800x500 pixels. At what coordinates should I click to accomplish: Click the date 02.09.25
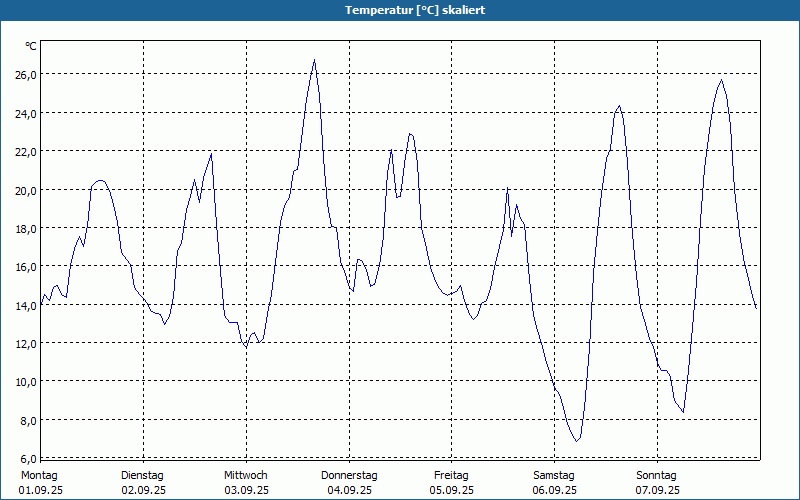pos(143,491)
